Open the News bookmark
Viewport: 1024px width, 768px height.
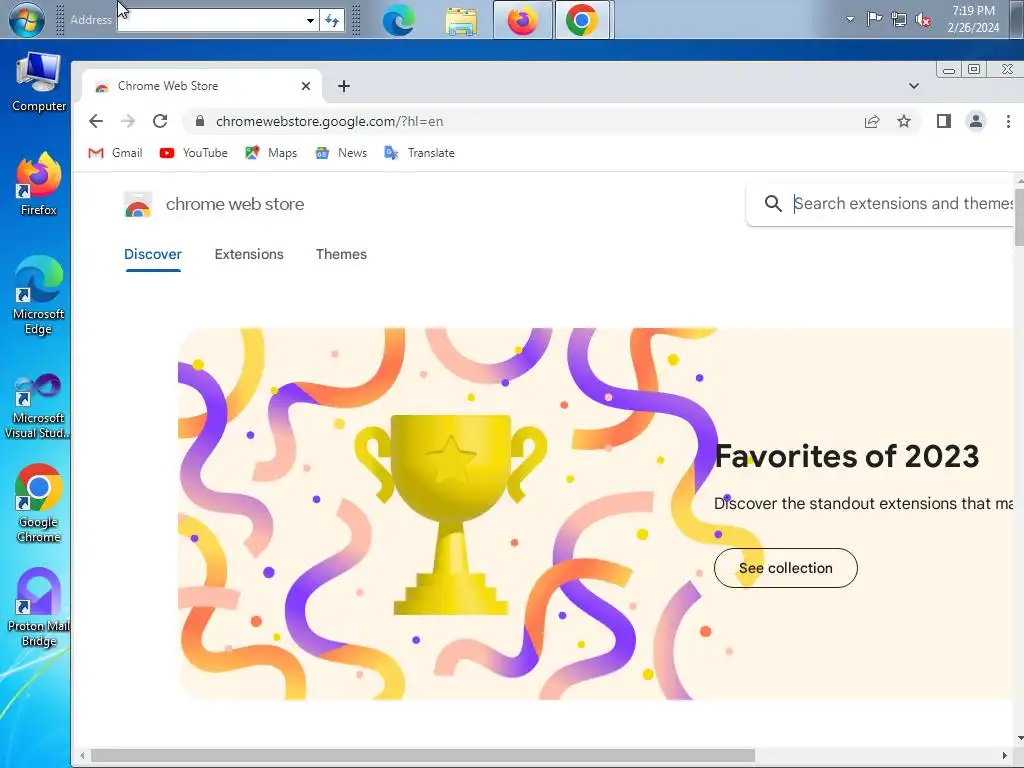point(341,153)
